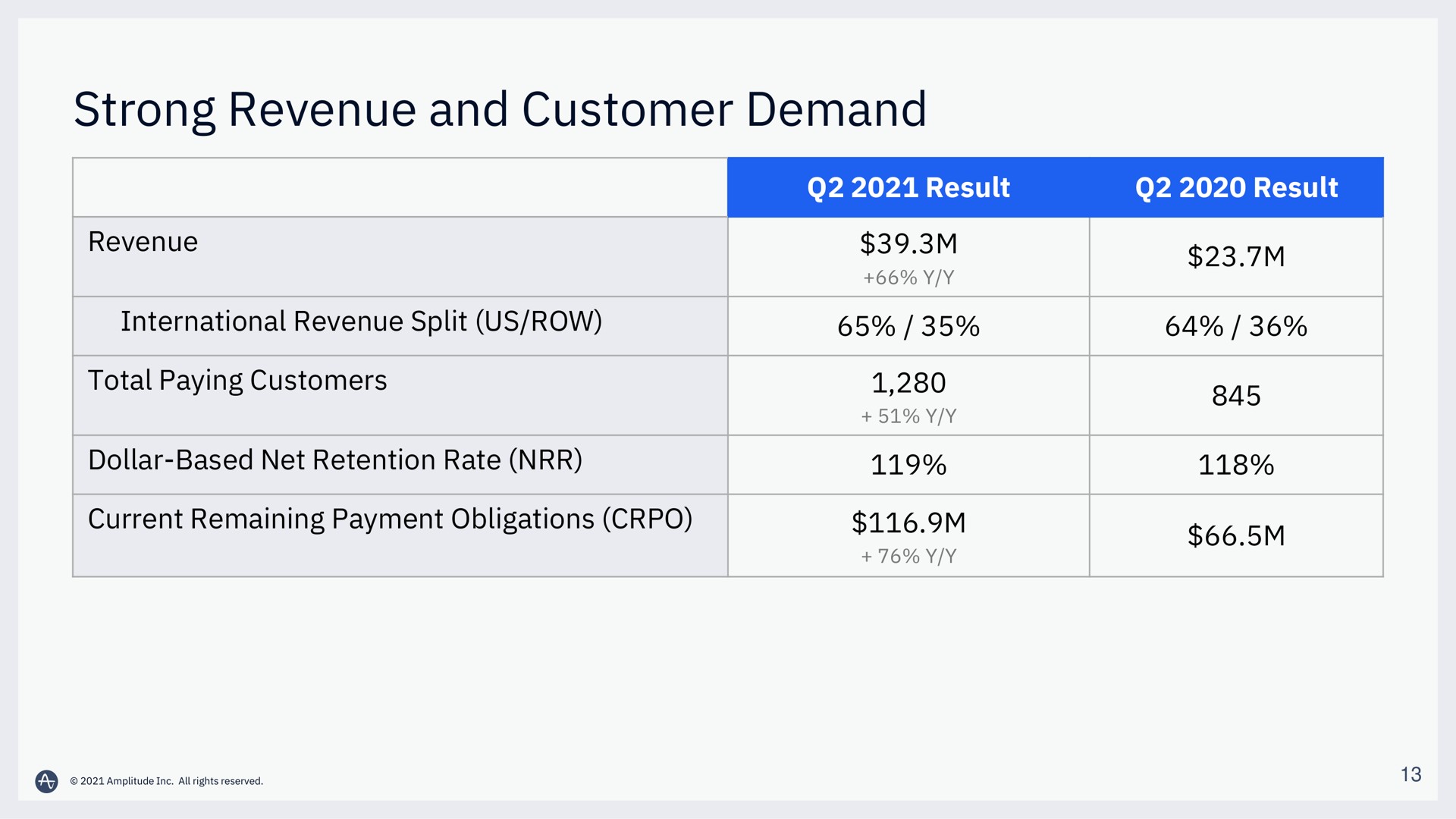The width and height of the screenshot is (1456, 819).
Task: Click the '65% / 35%' split value
Action: (x=908, y=327)
